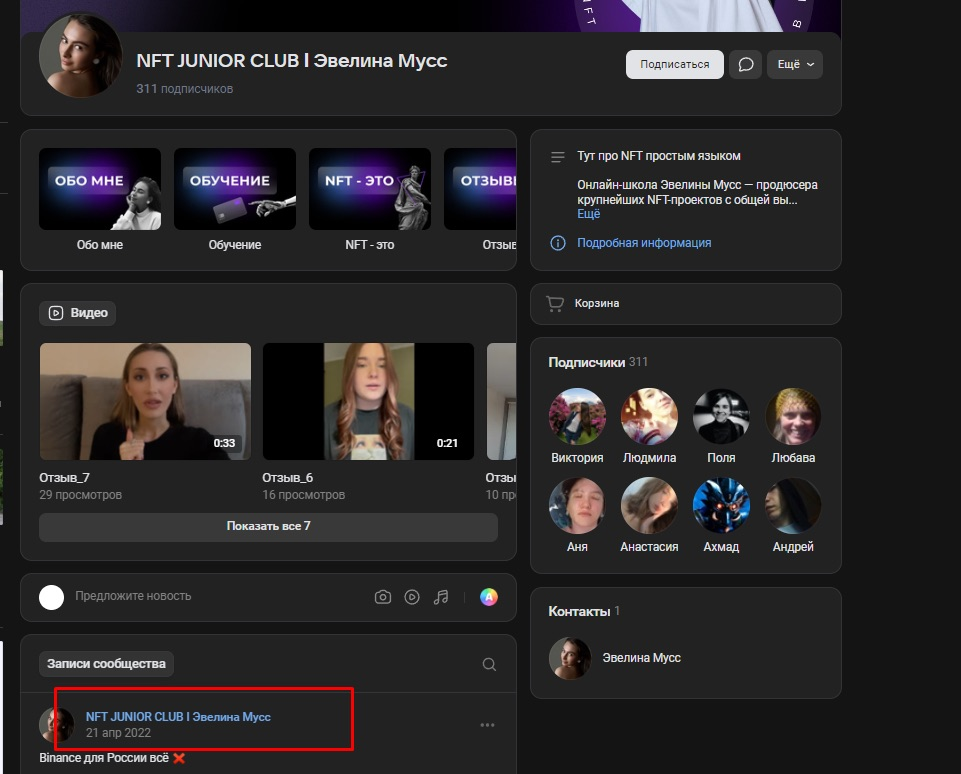
Task: Open the Обо мне menu tile
Action: click(x=100, y=189)
